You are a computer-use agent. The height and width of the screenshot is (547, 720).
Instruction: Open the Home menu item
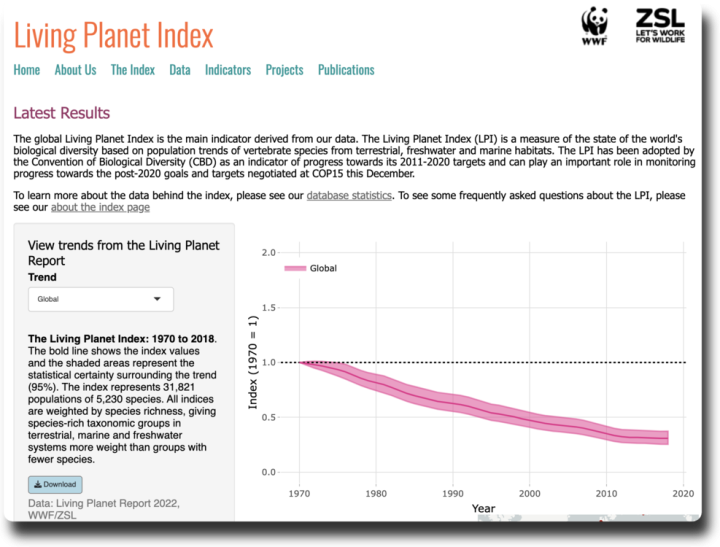click(x=27, y=70)
